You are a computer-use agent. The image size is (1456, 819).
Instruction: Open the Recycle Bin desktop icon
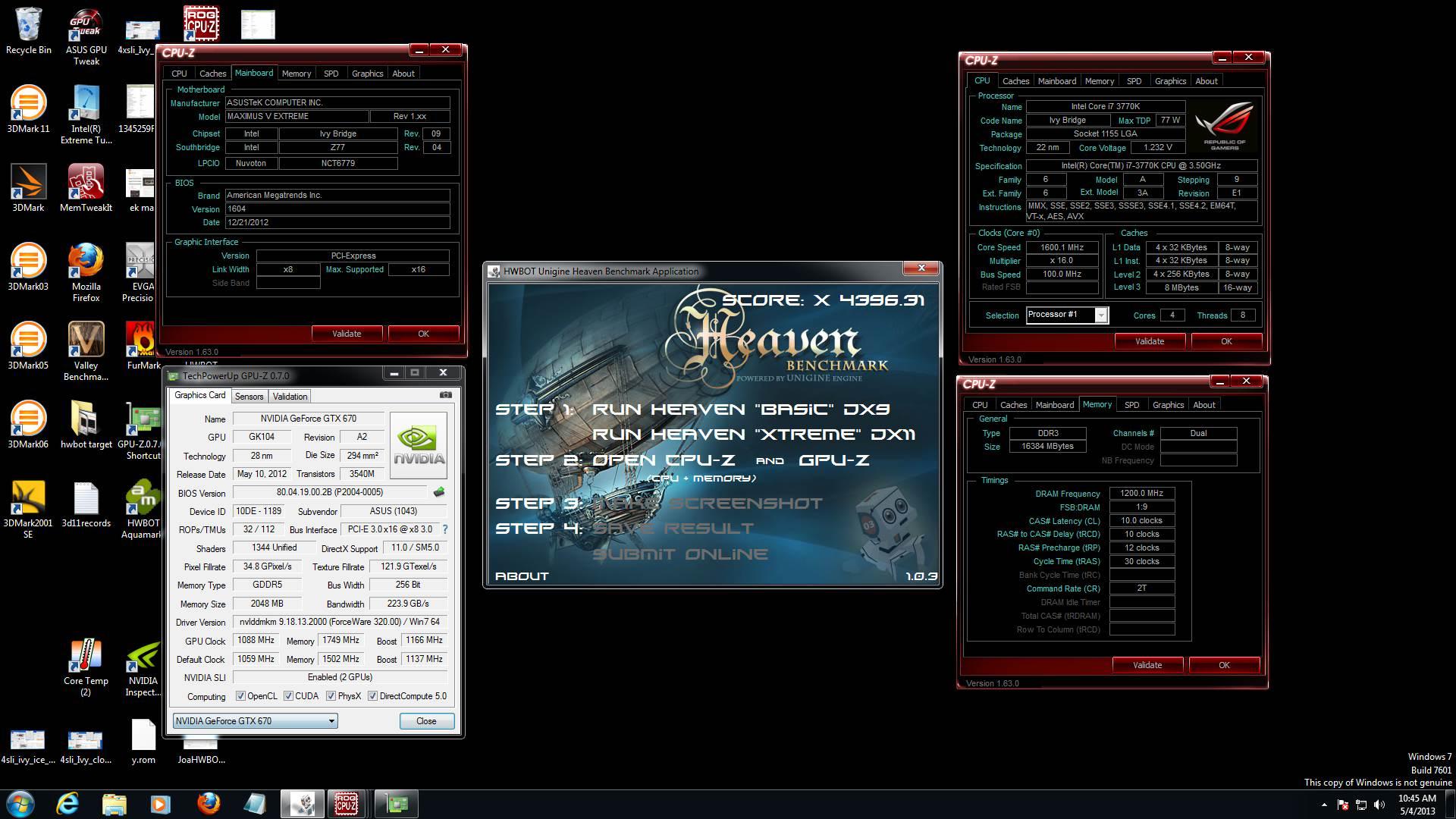click(x=29, y=32)
